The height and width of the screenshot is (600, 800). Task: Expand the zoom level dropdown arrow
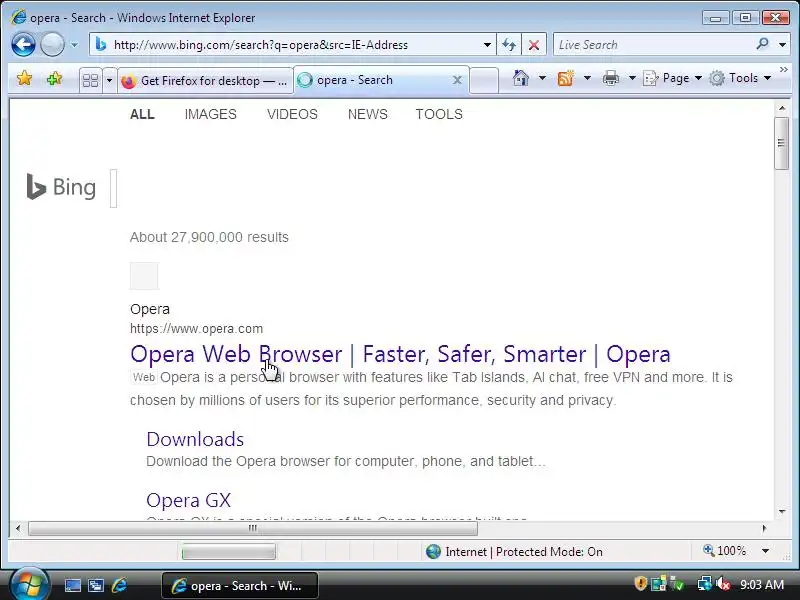765,551
